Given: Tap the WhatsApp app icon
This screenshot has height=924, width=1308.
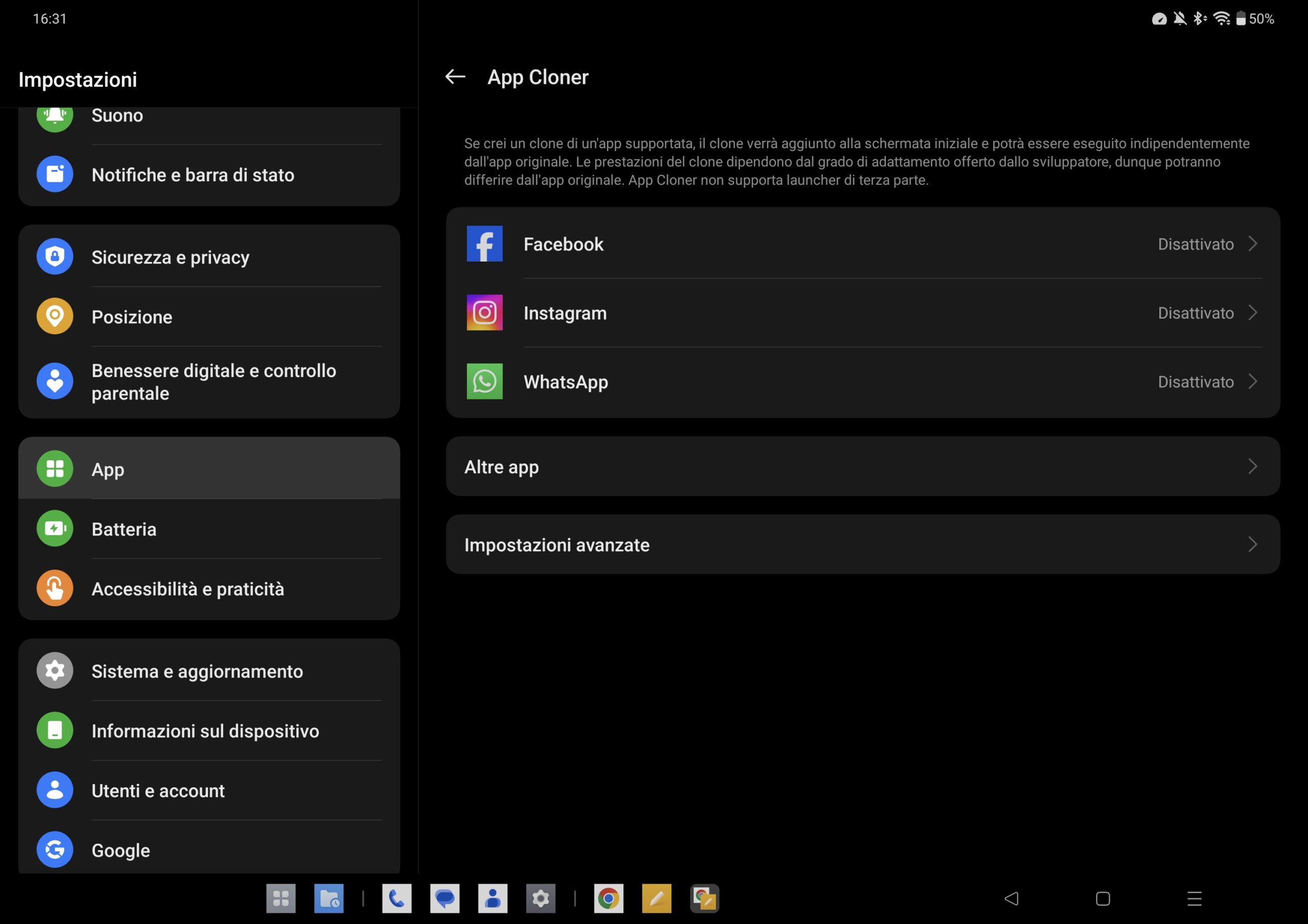Looking at the screenshot, I should point(484,382).
